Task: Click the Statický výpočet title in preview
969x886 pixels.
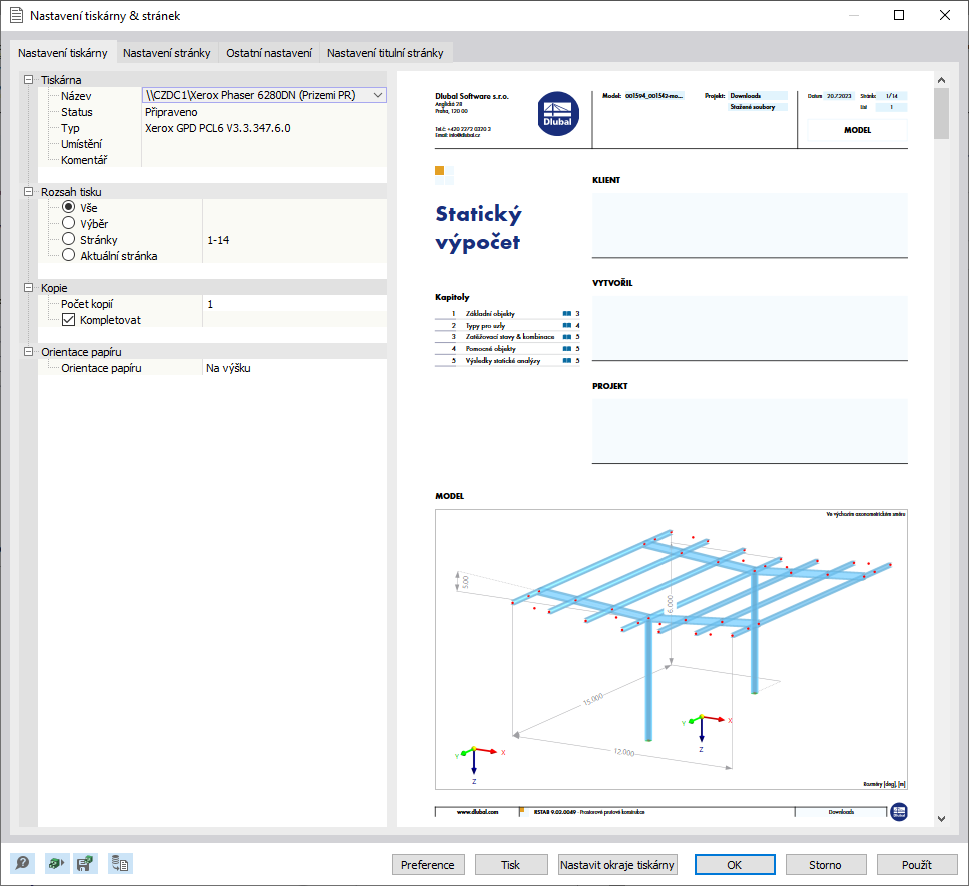Action: pos(478,228)
